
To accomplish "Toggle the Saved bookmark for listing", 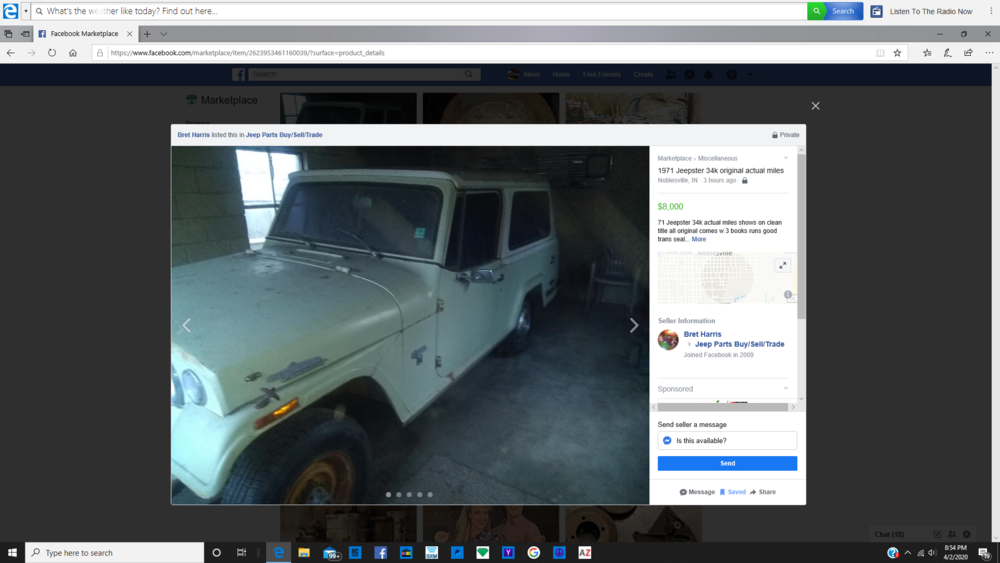I will (733, 492).
